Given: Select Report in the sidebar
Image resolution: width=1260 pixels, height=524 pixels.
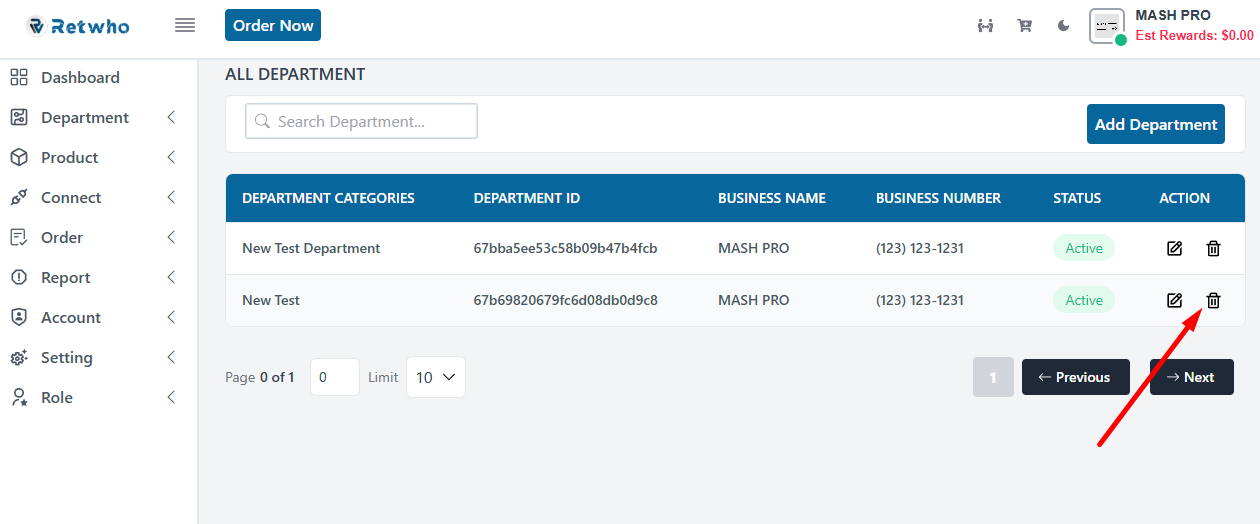Looking at the screenshot, I should 66,277.
